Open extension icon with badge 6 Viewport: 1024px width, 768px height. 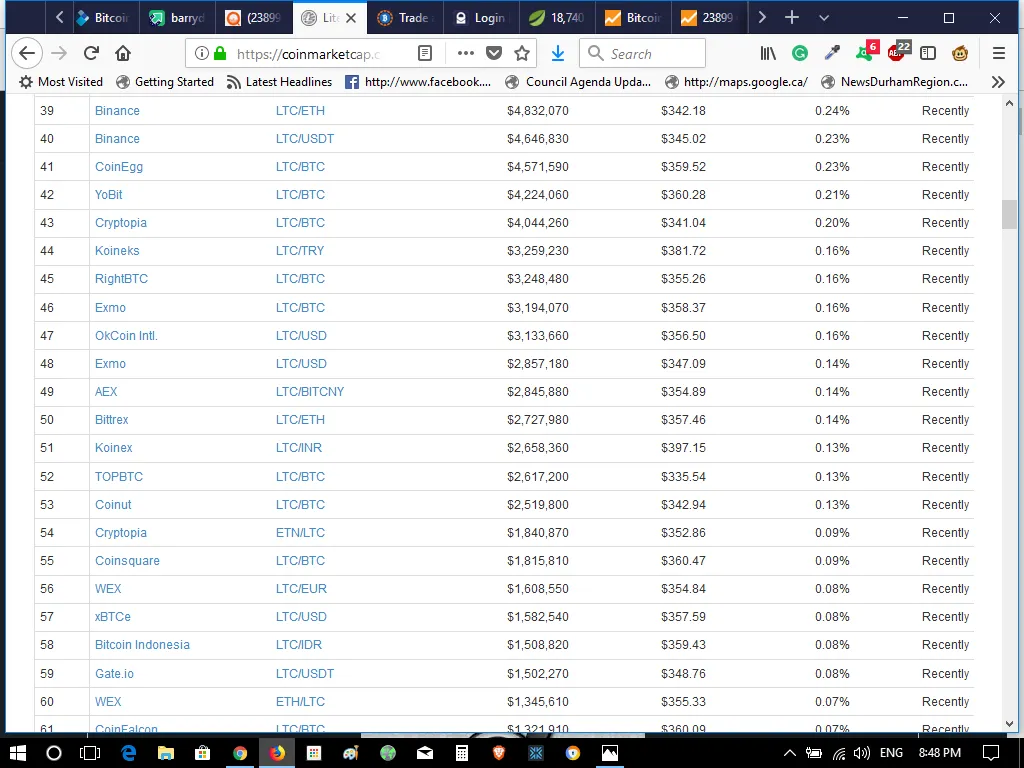(867, 52)
